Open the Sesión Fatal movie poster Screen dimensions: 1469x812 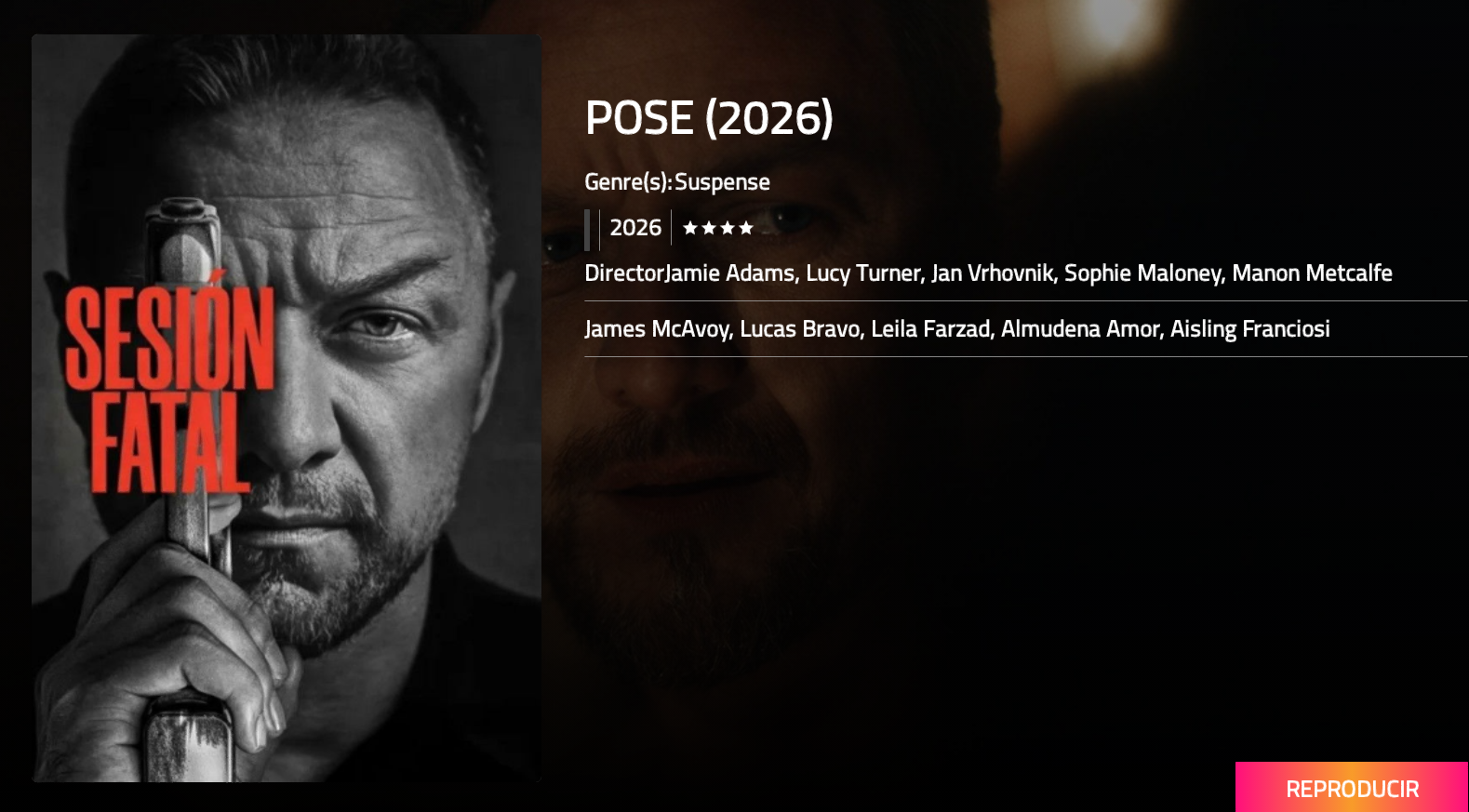point(287,408)
